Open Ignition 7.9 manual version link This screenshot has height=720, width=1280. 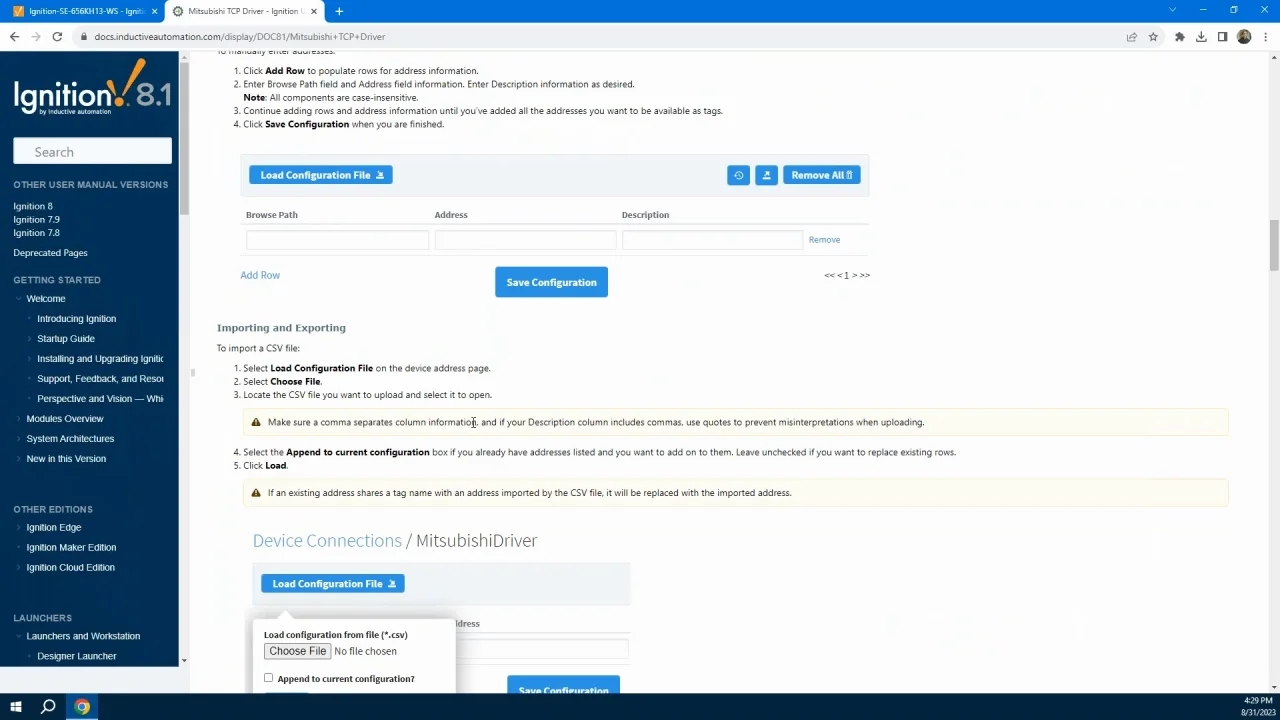(x=36, y=219)
